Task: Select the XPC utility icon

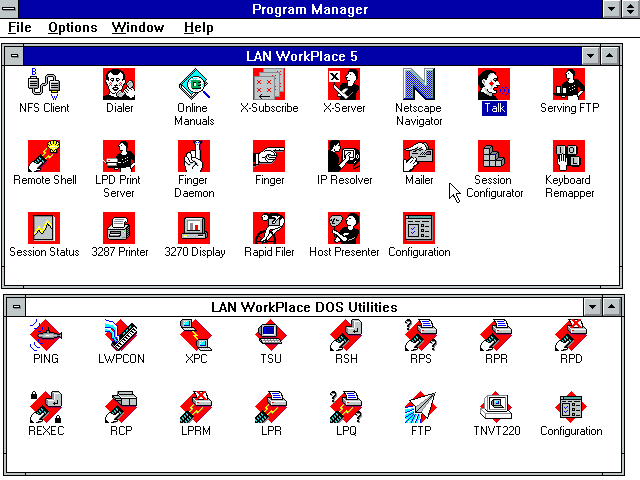Action: pyautogui.click(x=196, y=335)
